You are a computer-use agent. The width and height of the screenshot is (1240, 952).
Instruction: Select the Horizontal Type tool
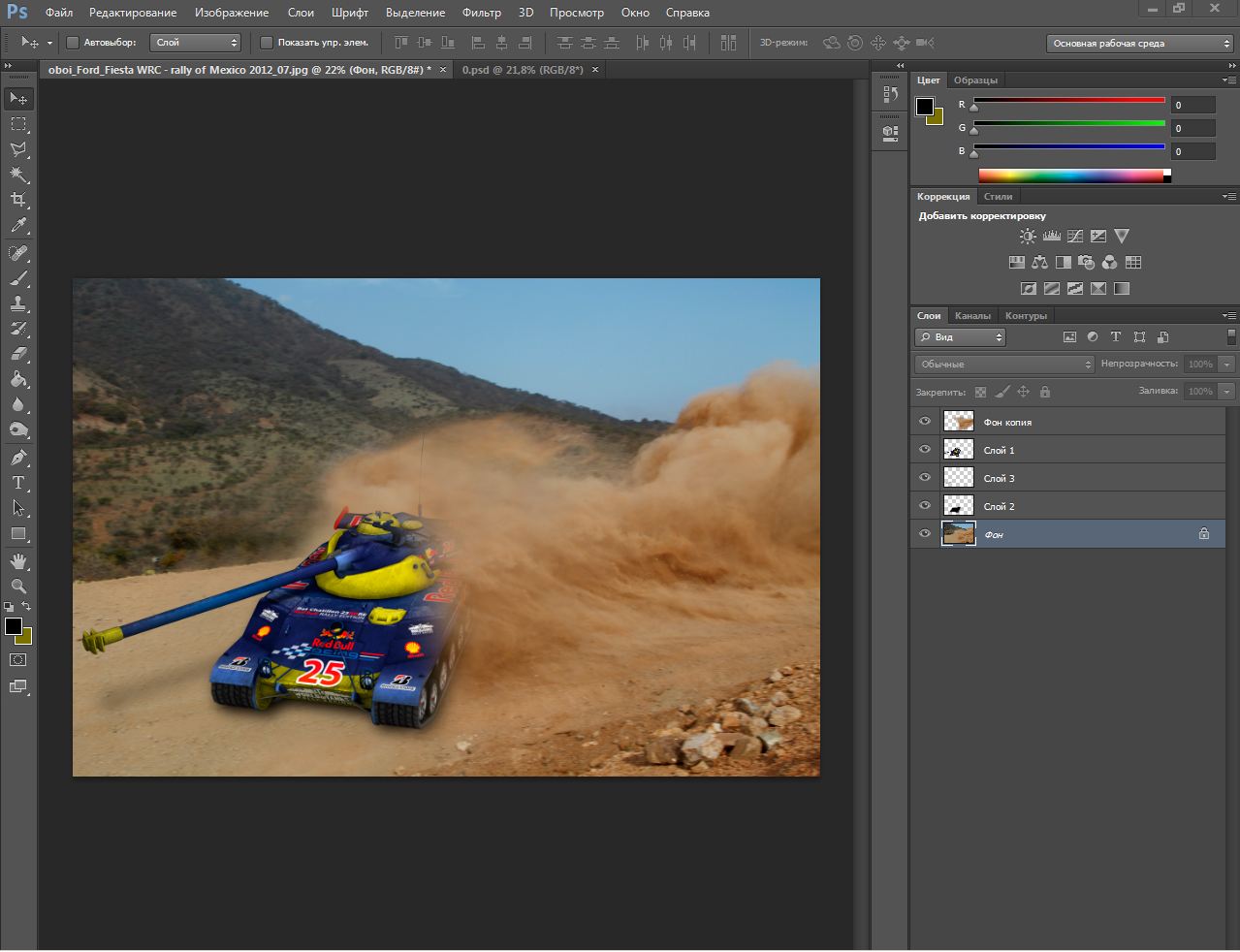coord(18,483)
